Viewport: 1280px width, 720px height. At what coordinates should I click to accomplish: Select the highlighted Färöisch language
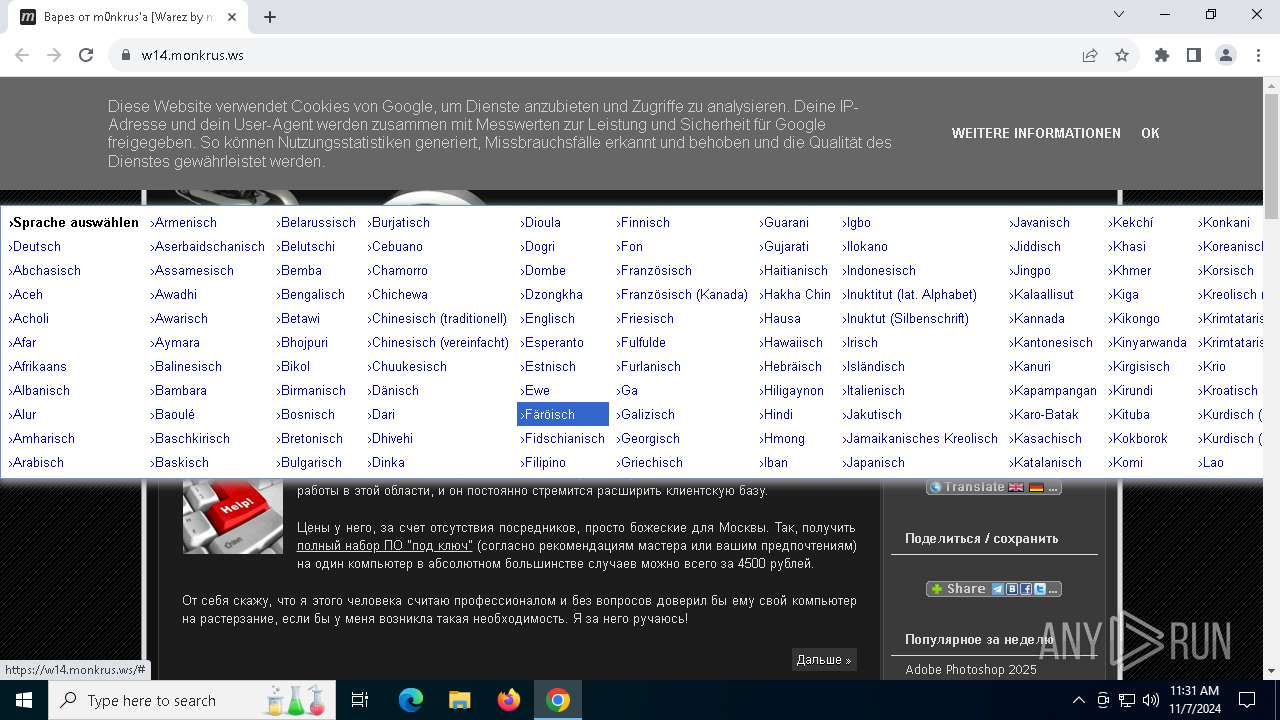(x=563, y=414)
